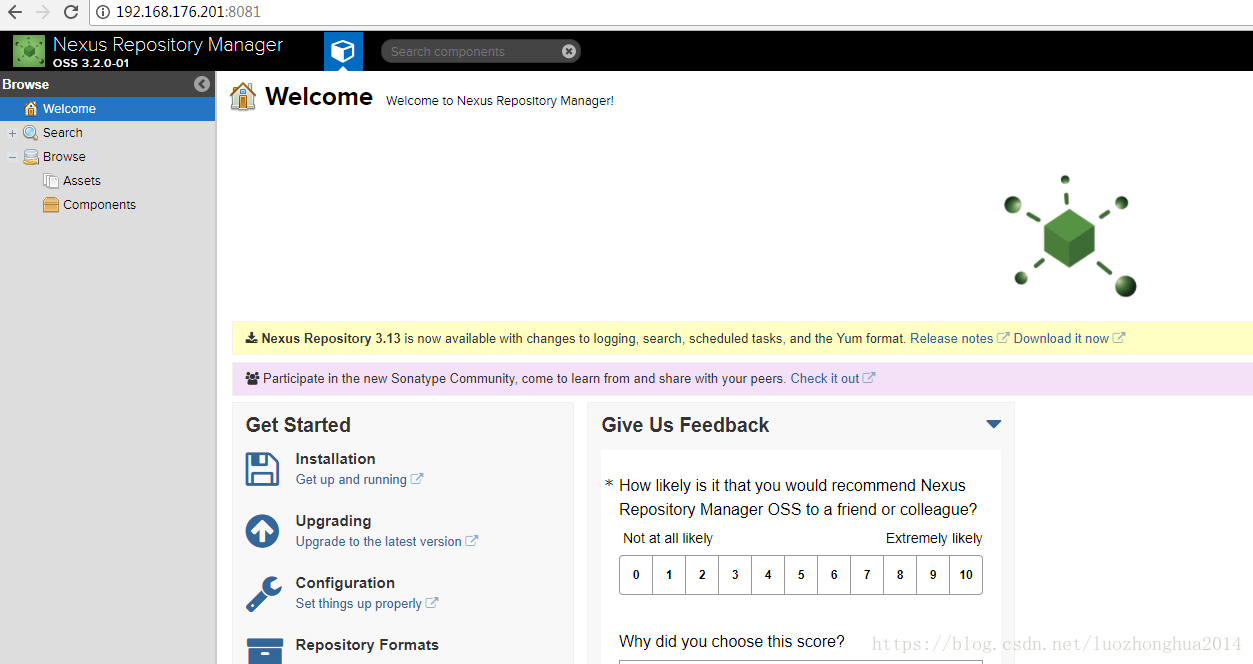Image resolution: width=1253 pixels, height=664 pixels.
Task: Select score 5 in feedback scale
Action: coord(801,575)
